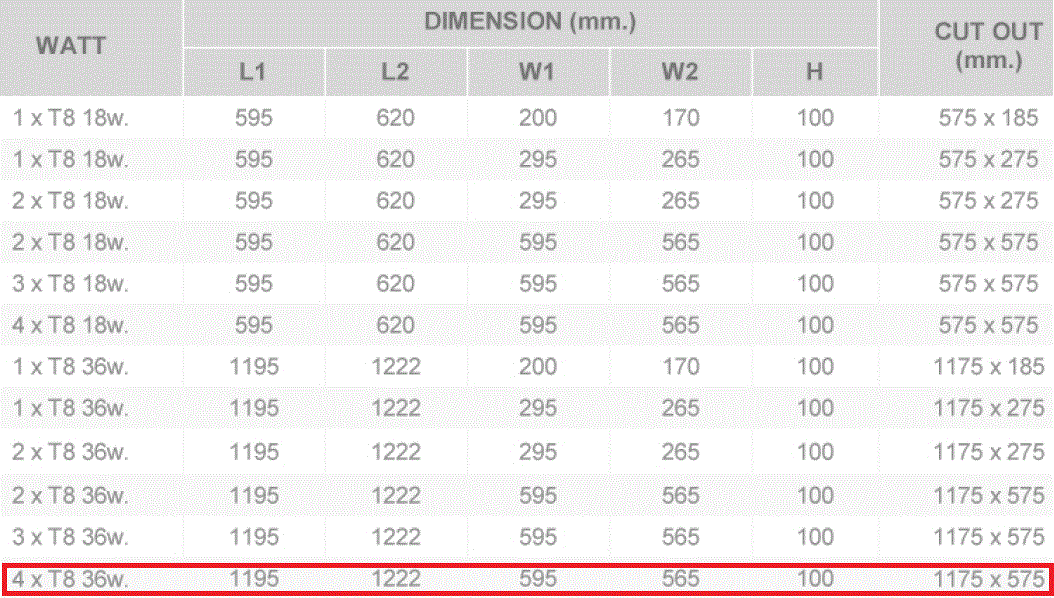
Task: Select the 3 x T8 36w. row label
Action: tap(71, 537)
